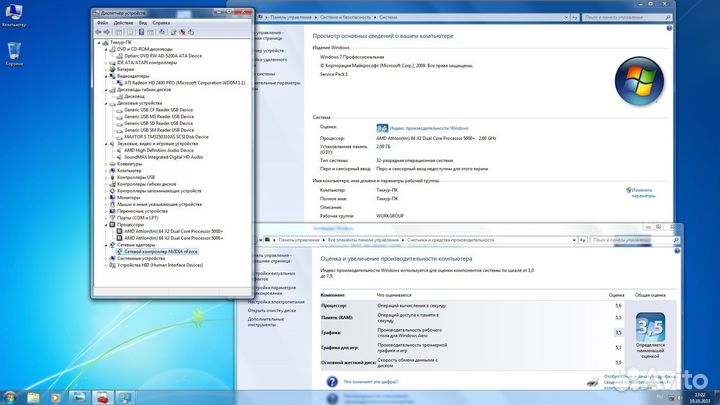Open Explorer folder icon on taskbar
The height and width of the screenshot is (405, 720).
tap(33, 398)
